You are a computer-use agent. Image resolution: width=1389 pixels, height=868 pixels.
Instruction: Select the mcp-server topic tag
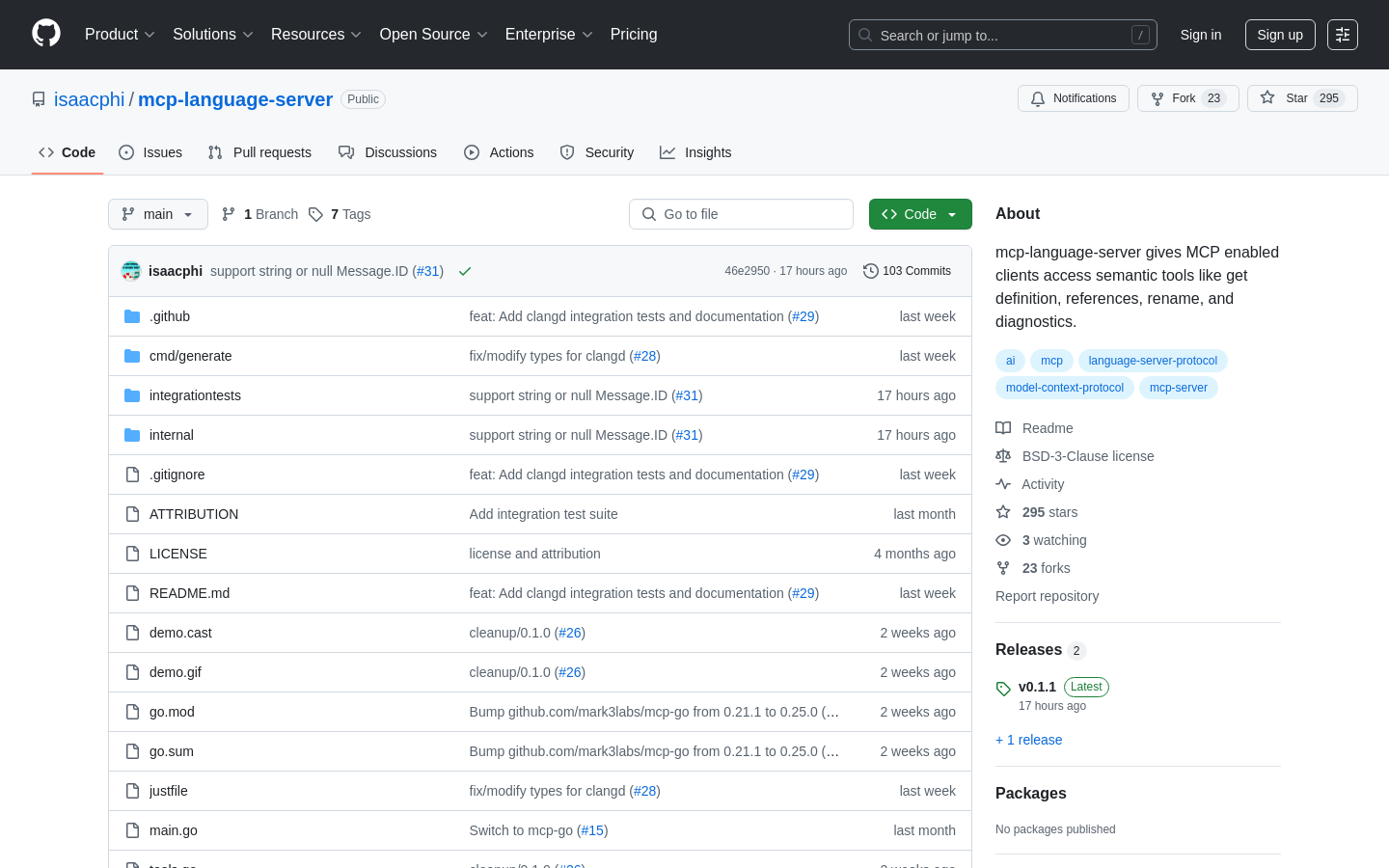pyautogui.click(x=1179, y=388)
